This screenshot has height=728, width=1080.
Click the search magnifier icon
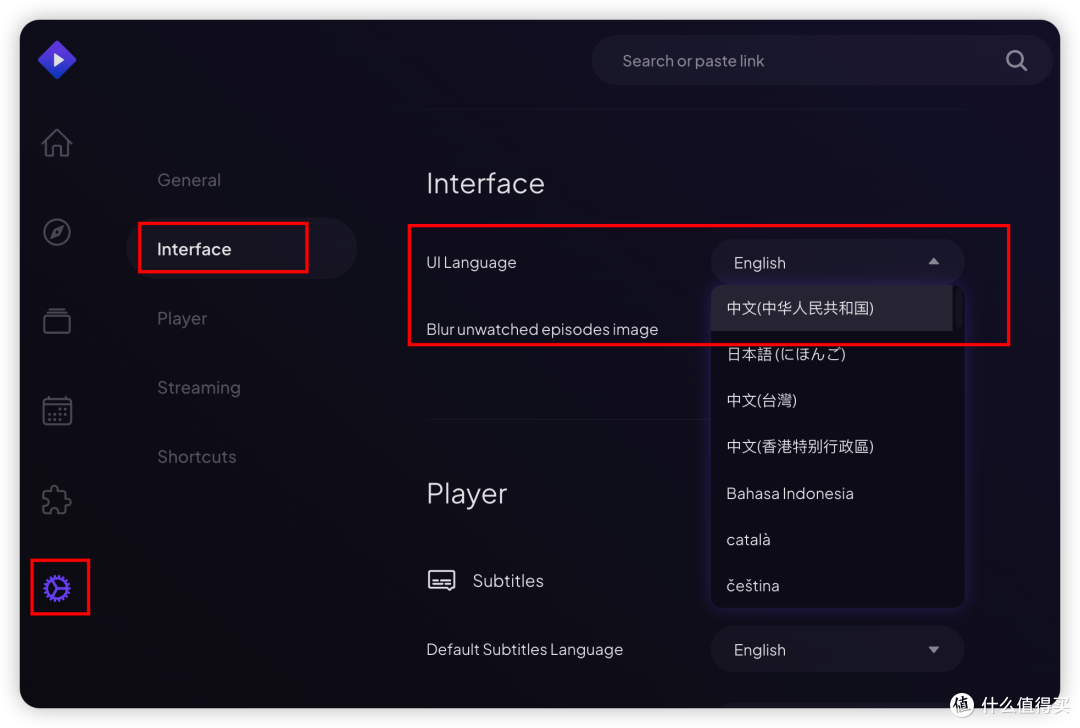click(x=1016, y=61)
